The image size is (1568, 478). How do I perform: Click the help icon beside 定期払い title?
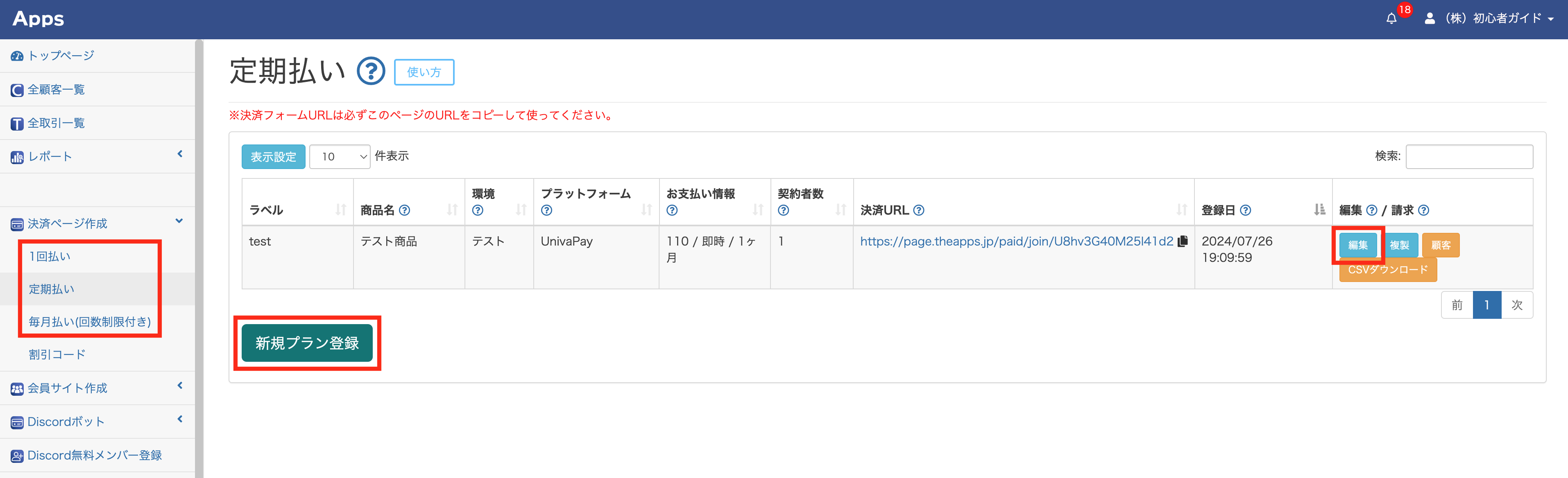pos(371,72)
